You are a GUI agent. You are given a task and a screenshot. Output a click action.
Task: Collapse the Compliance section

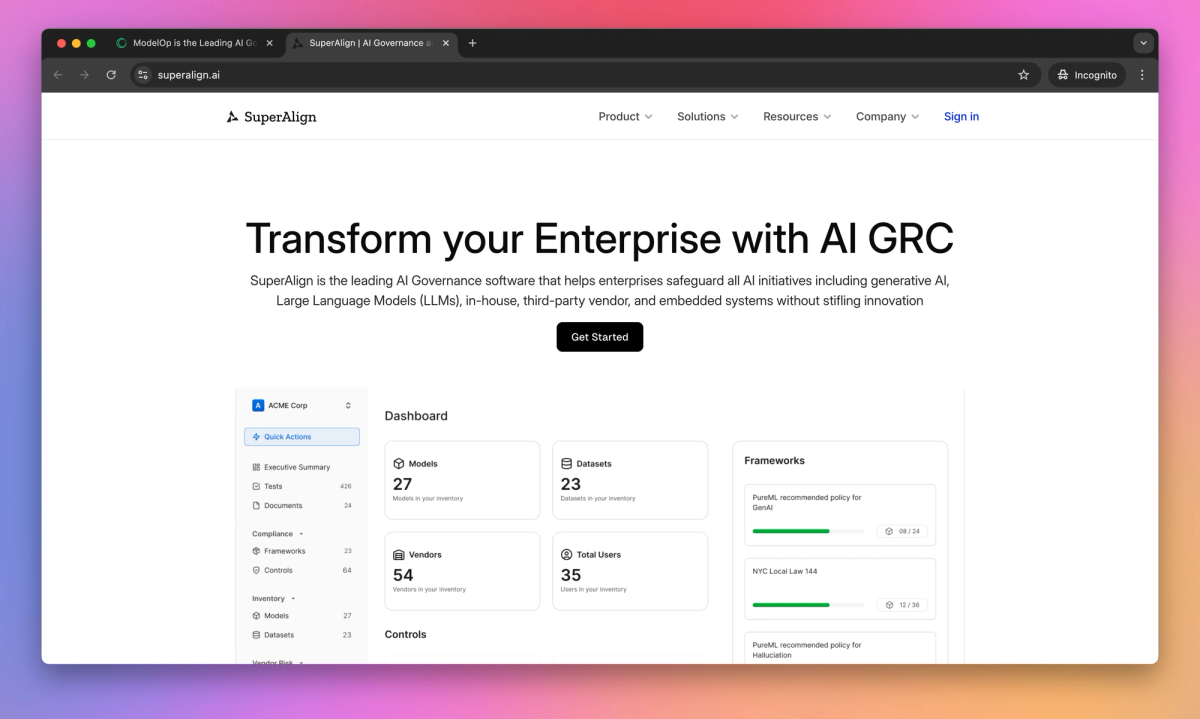(278, 534)
